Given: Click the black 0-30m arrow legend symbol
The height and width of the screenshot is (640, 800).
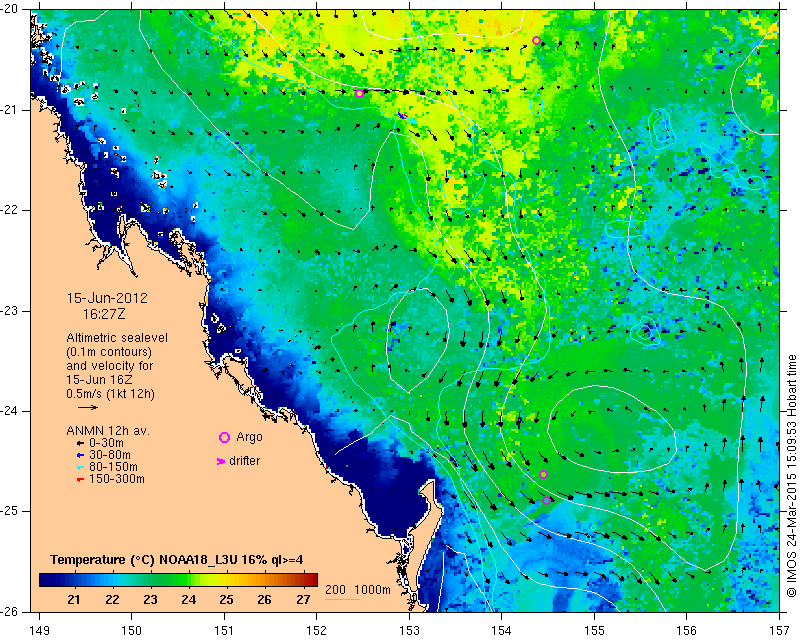Looking at the screenshot, I should pyautogui.click(x=80, y=444).
